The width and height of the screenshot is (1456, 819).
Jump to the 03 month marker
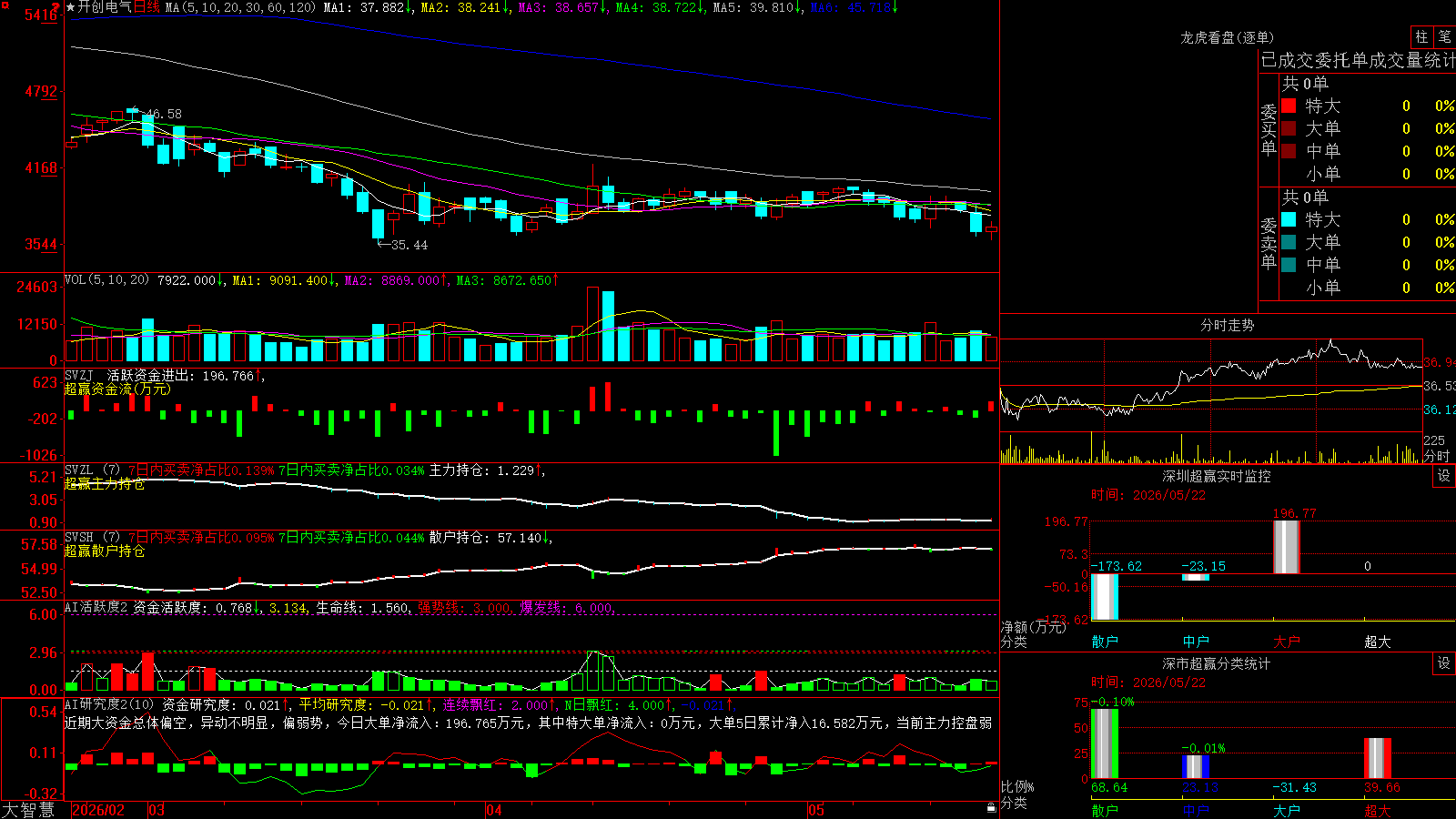tap(157, 810)
